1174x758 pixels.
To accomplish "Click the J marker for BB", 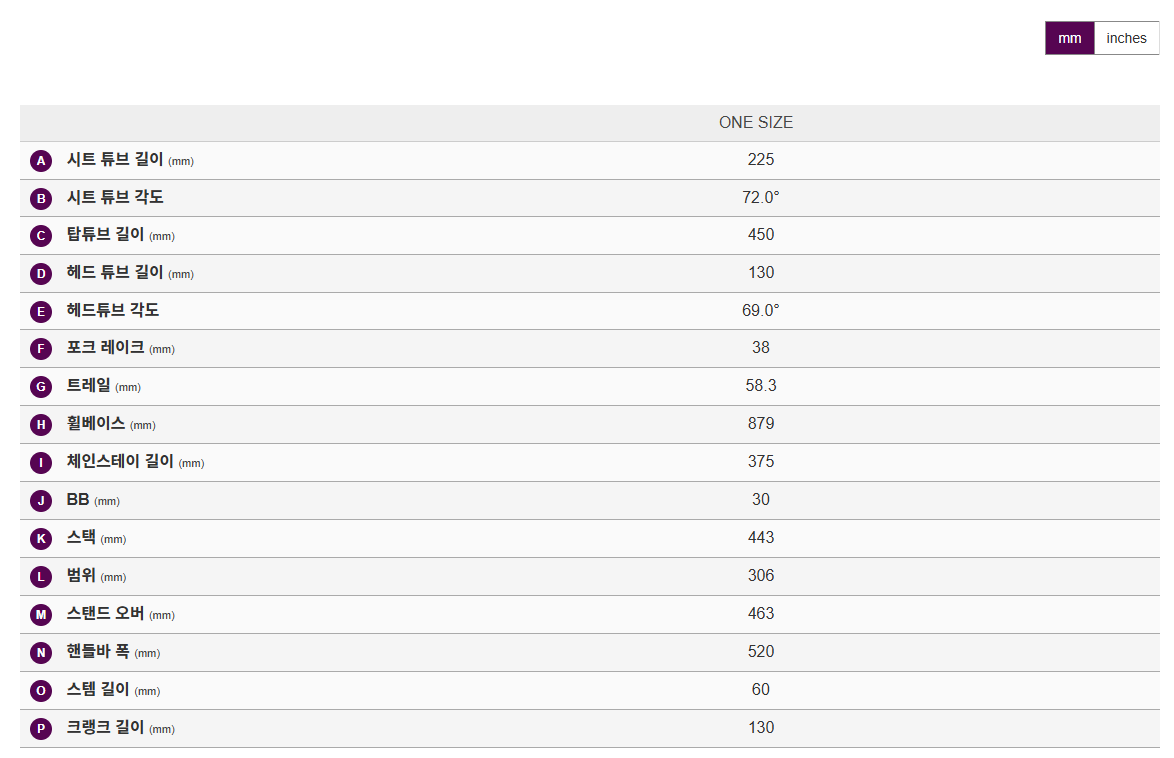I will pyautogui.click(x=41, y=501).
